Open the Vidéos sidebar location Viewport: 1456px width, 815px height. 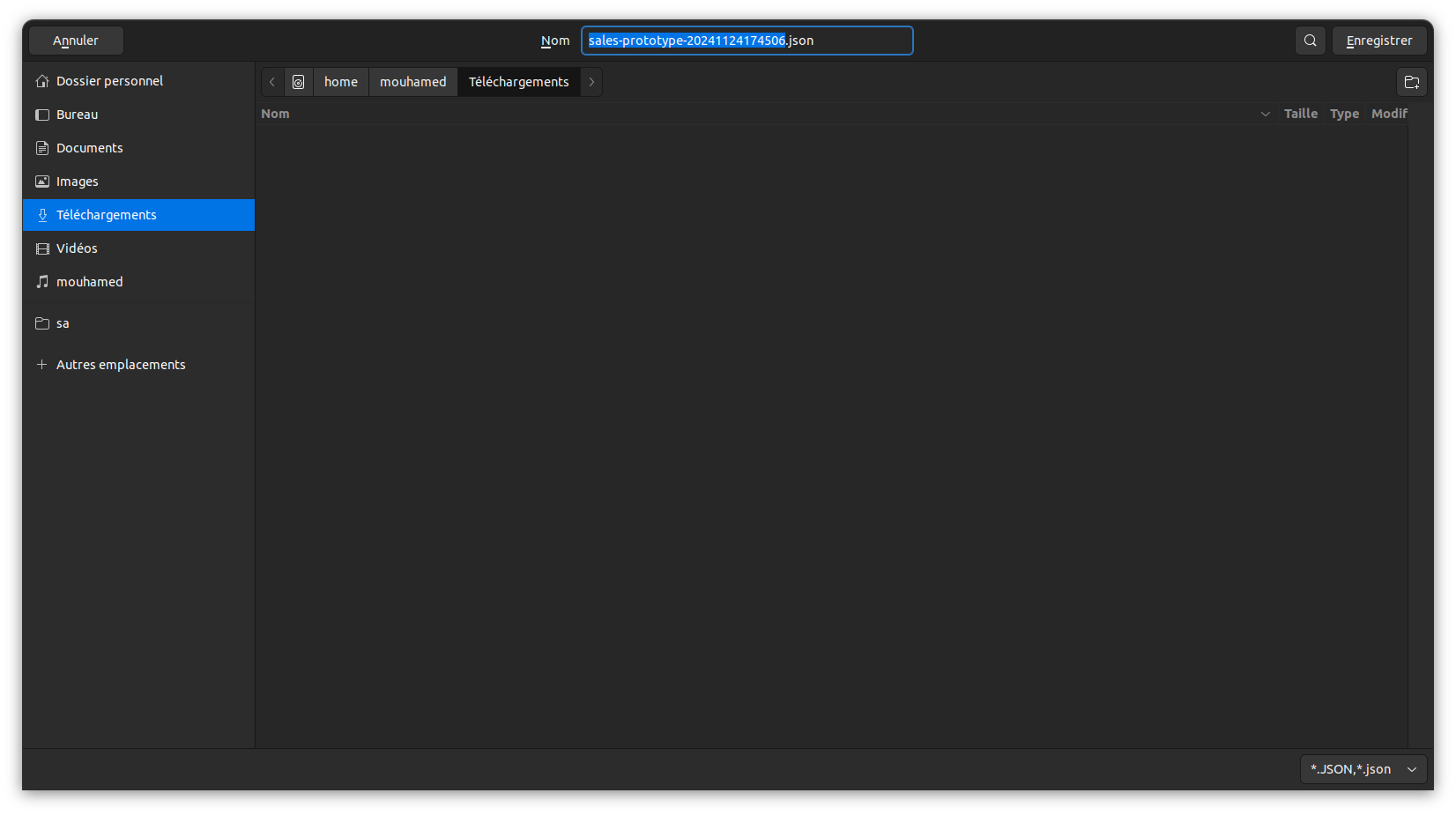[x=77, y=248]
